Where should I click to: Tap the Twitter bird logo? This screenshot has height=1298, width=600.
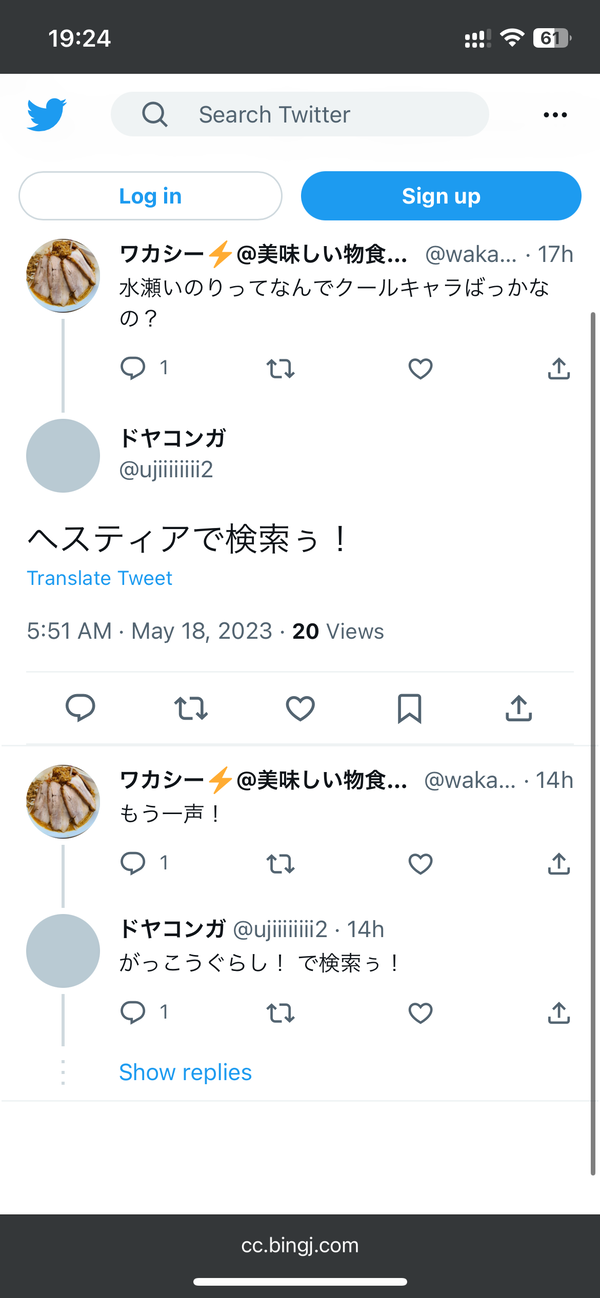tap(47, 114)
